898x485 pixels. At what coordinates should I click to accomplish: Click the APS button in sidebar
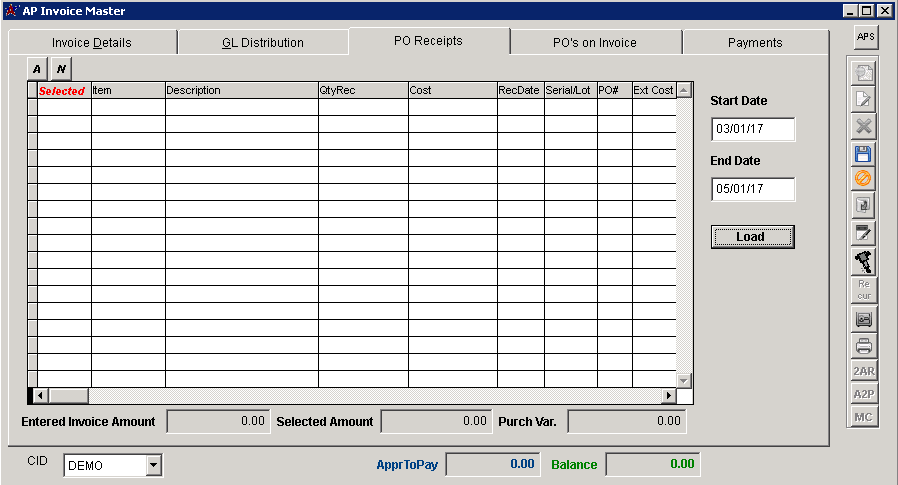[x=865, y=36]
